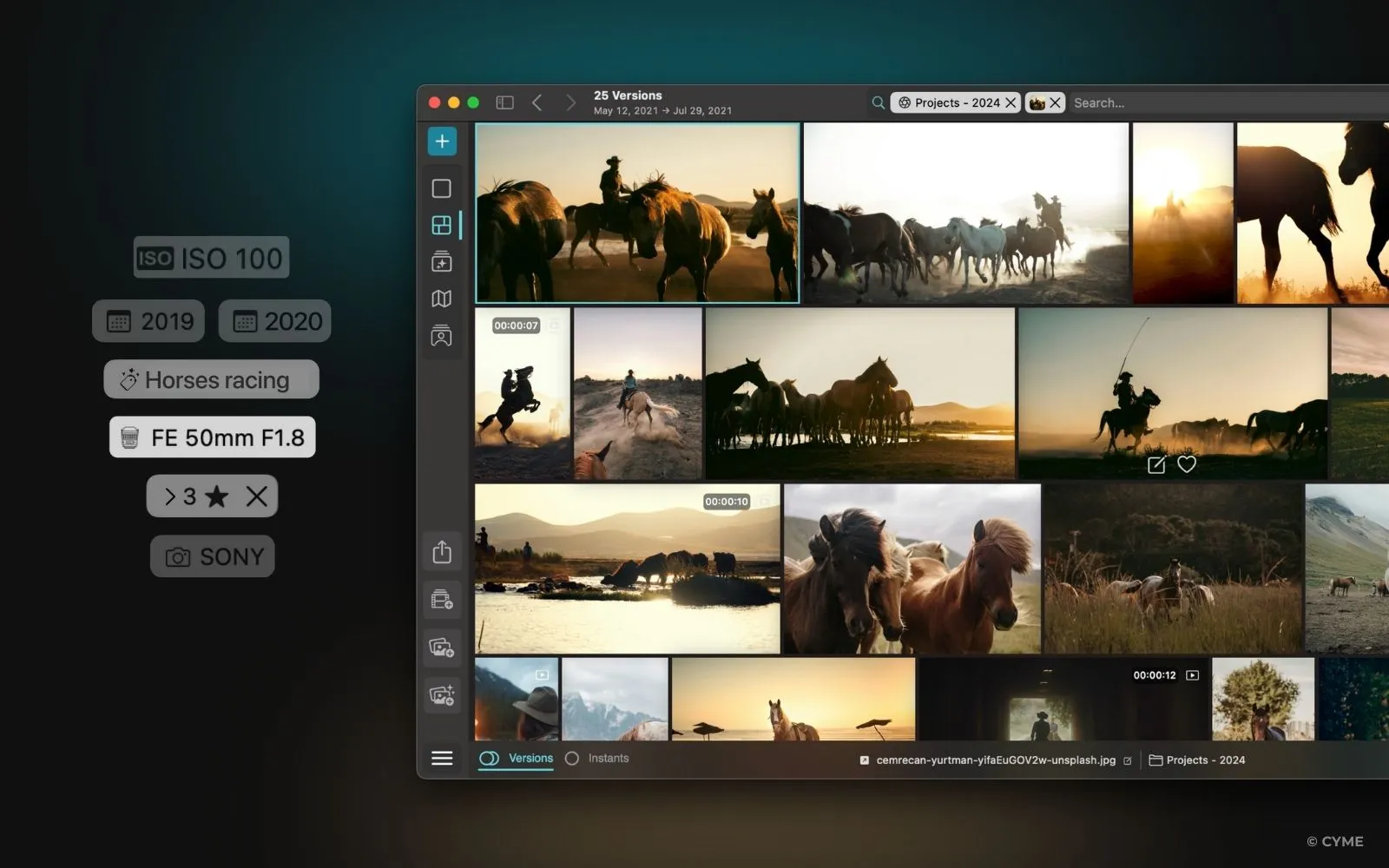The width and height of the screenshot is (1389, 868).
Task: Open the faces recognition panel
Action: pyautogui.click(x=442, y=335)
